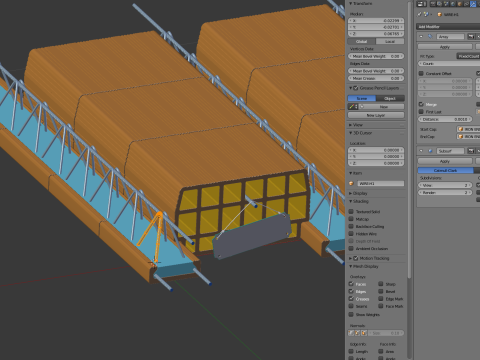This screenshot has width=480, height=360.
Task: Enable Sharp overlay checkbox
Action: (381, 284)
